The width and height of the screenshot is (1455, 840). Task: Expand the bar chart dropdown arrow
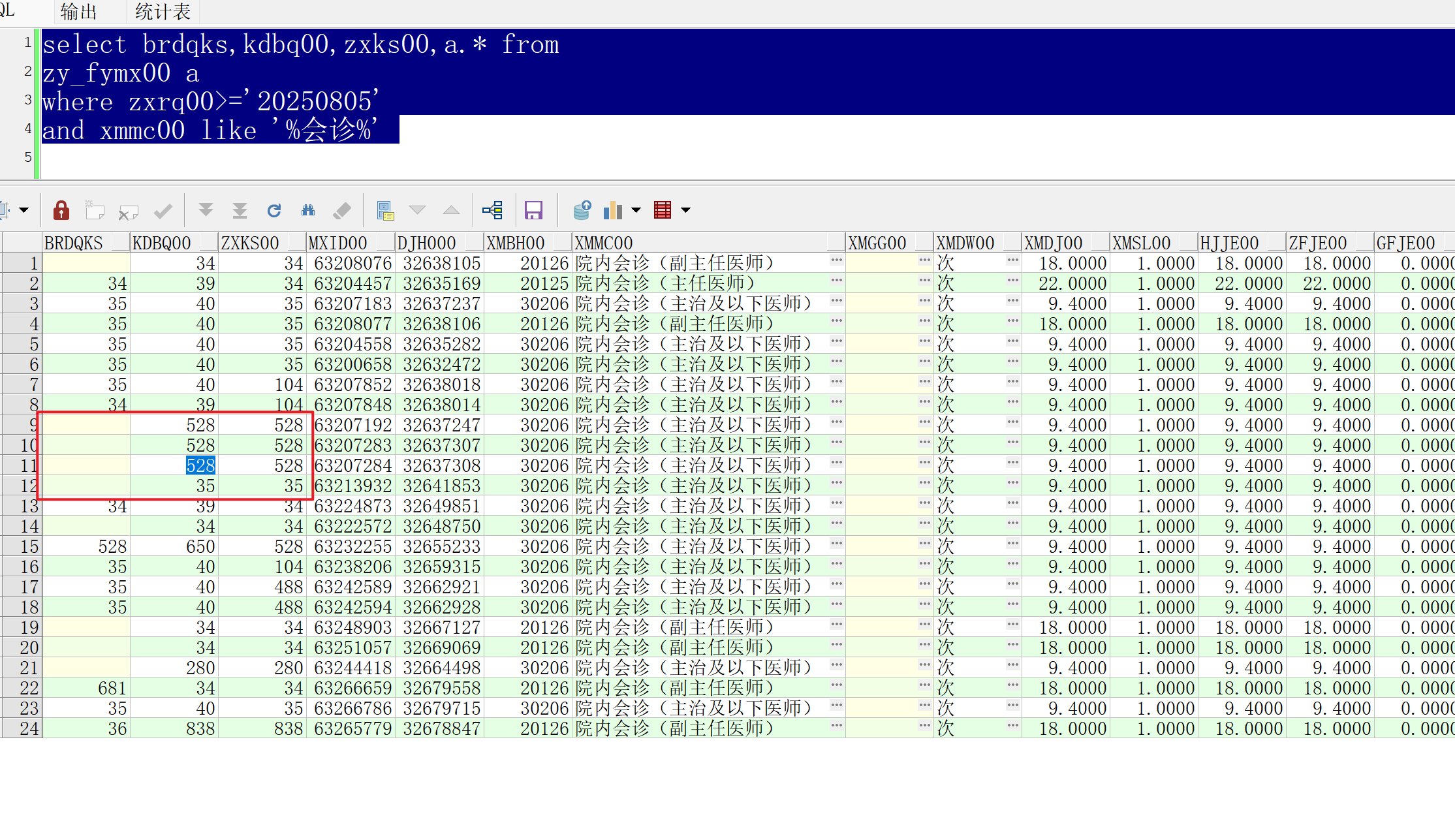636,210
